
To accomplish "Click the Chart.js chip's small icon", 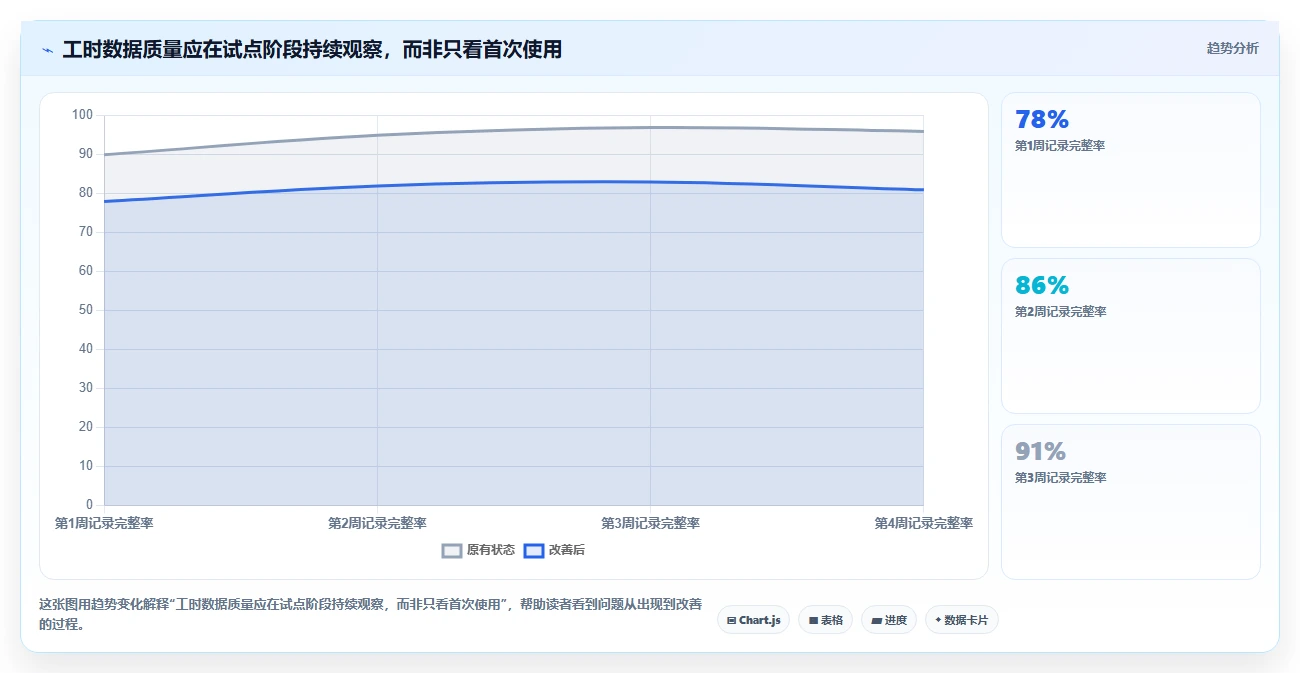I will (x=732, y=621).
